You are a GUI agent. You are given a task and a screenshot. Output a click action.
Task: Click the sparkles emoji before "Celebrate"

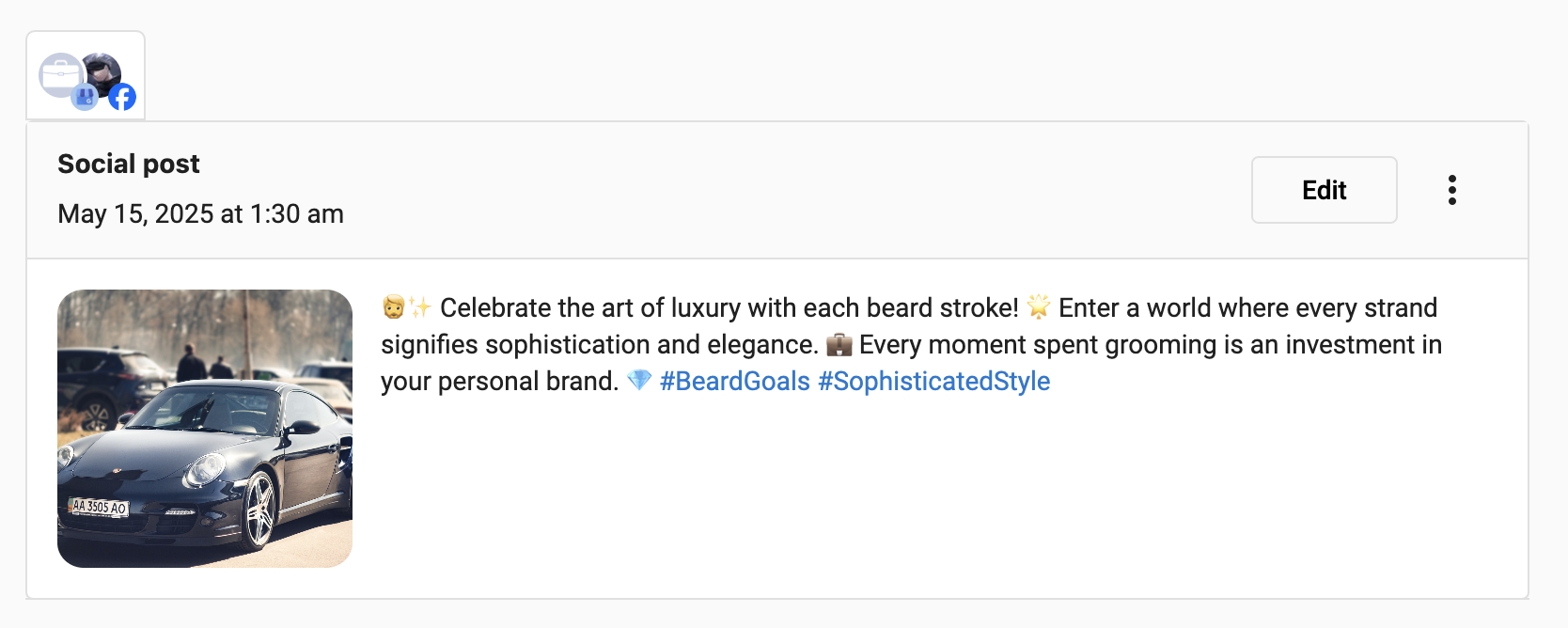point(419,307)
